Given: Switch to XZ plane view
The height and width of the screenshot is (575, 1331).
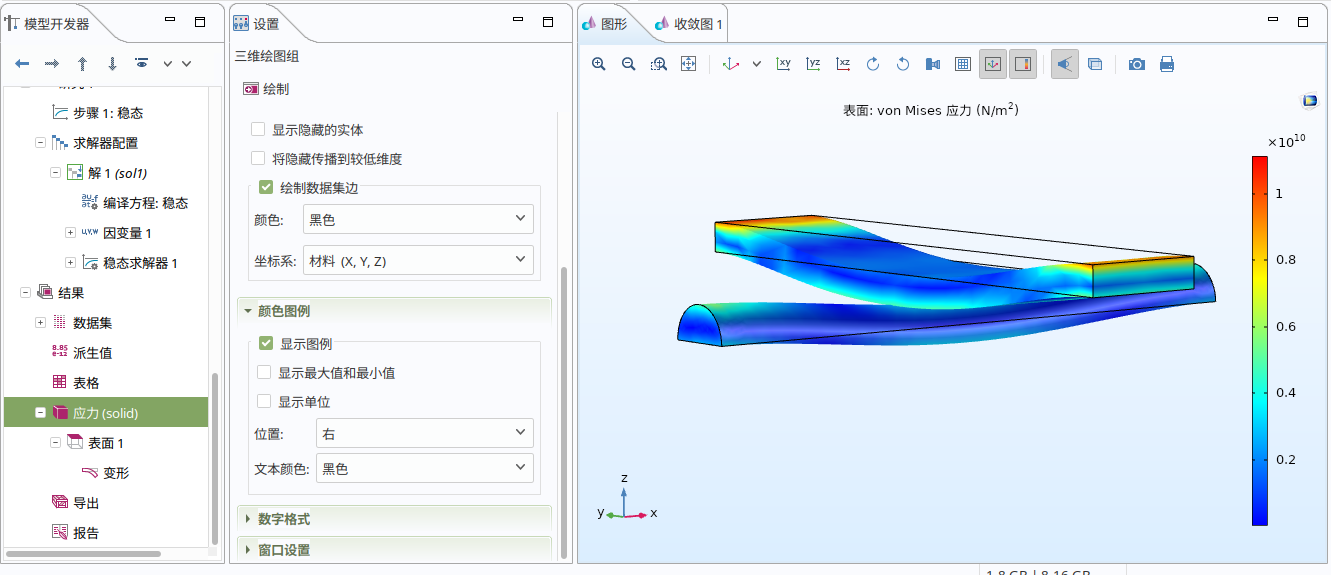Looking at the screenshot, I should [x=844, y=64].
